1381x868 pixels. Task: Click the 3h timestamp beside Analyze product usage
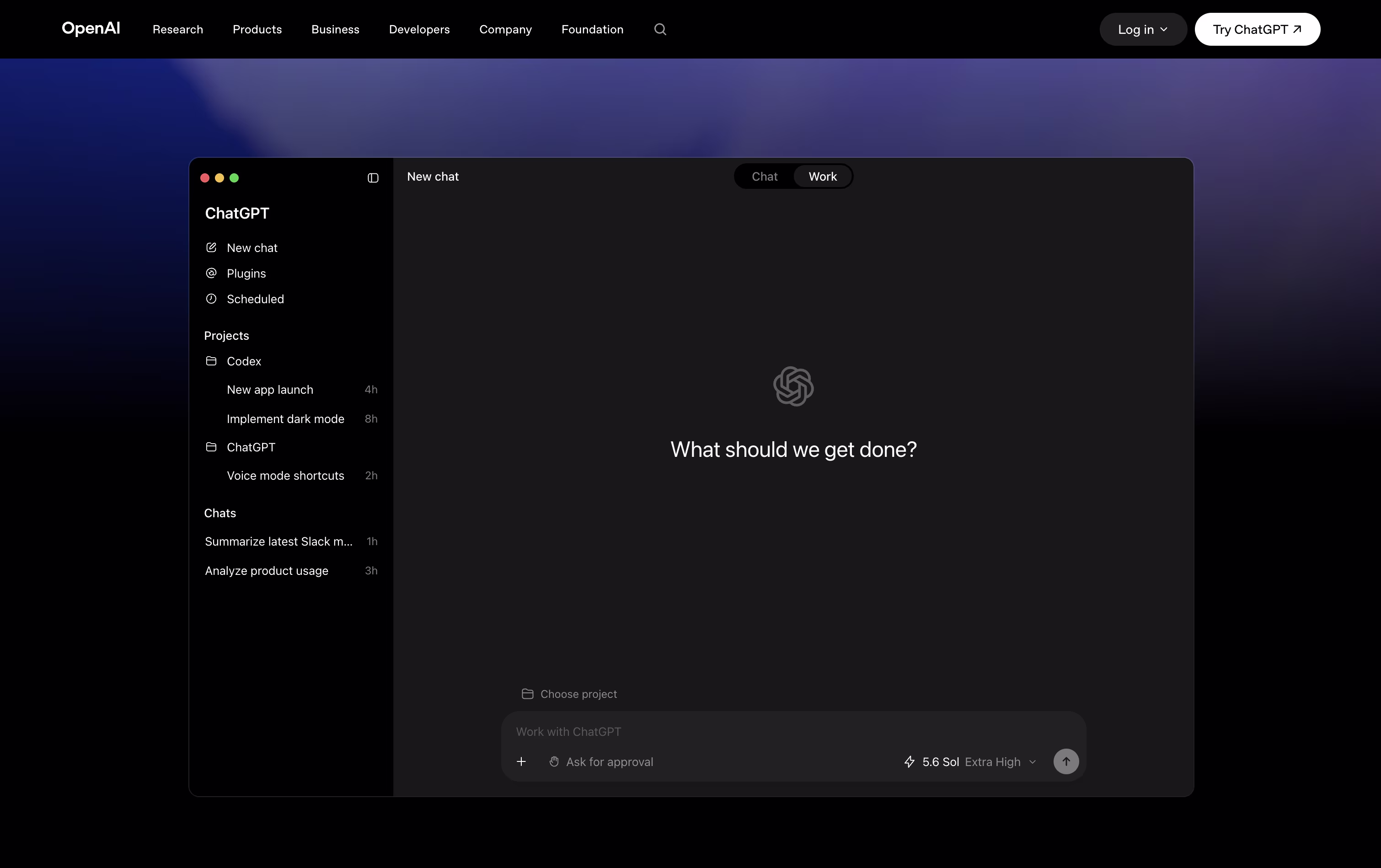point(371,570)
